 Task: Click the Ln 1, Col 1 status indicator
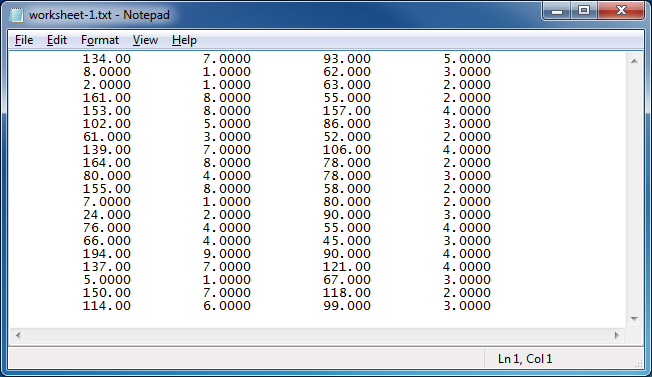(525, 359)
